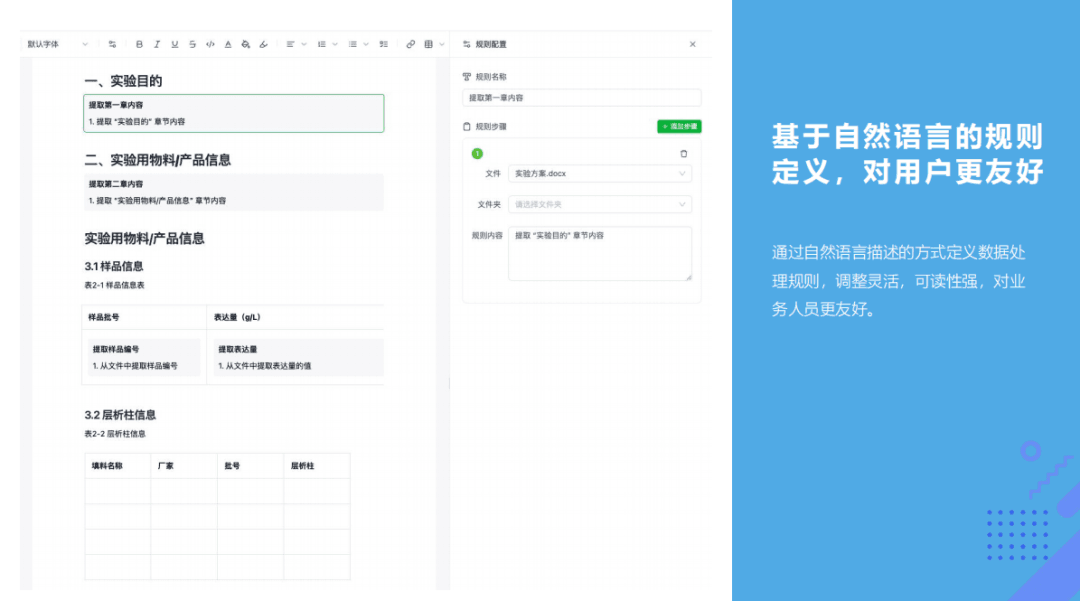Toggle the checklist formatting
Screen dimensions: 1080x601
(384, 44)
